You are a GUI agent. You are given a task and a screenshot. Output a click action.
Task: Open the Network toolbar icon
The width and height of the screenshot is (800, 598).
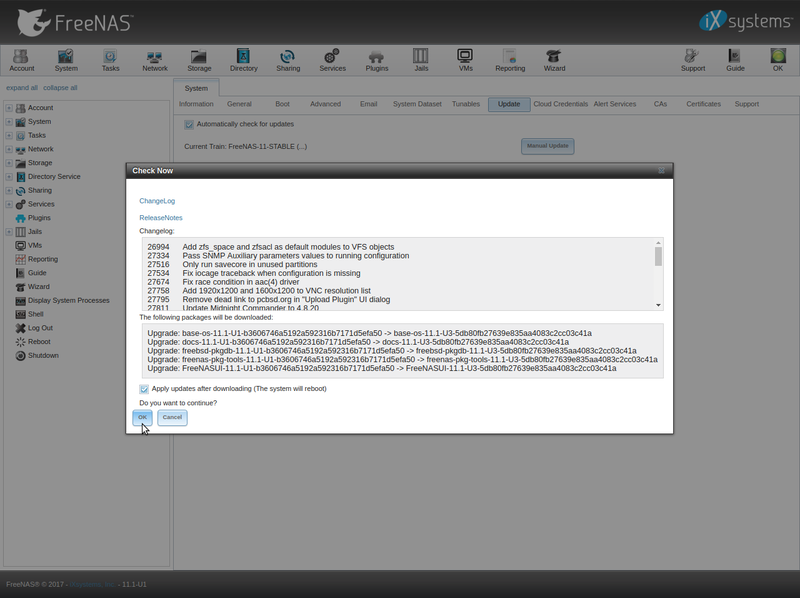[155, 60]
